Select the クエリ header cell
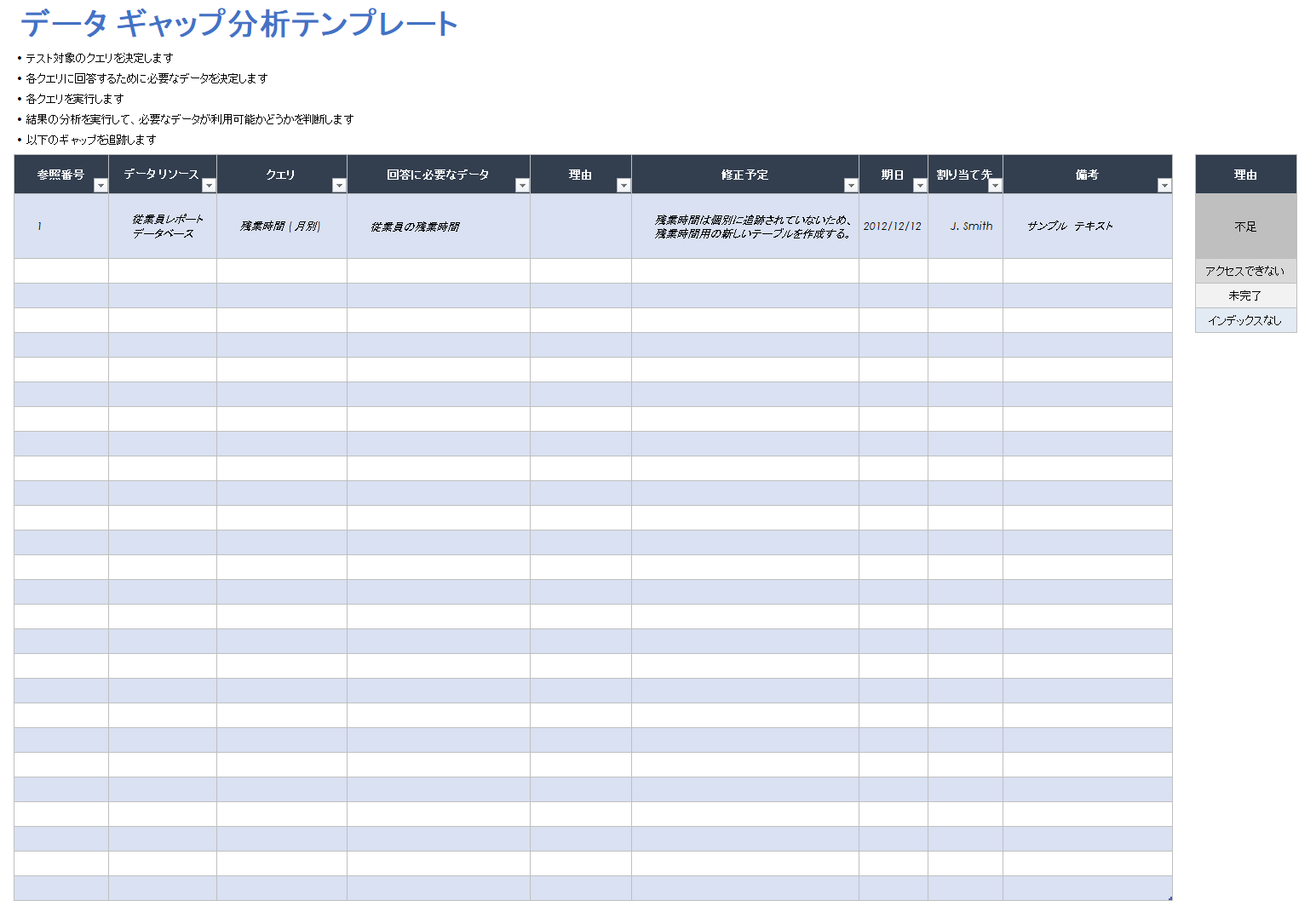 282,175
